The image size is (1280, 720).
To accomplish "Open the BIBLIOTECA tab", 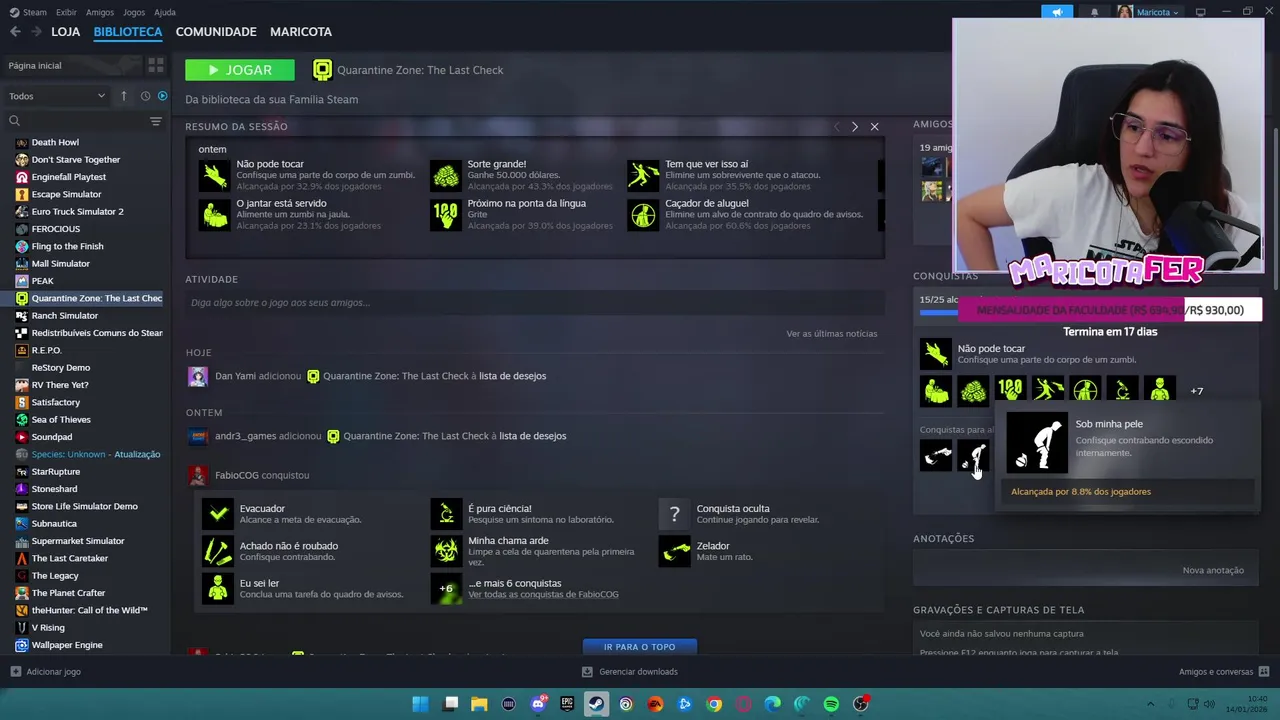I will [x=128, y=32].
